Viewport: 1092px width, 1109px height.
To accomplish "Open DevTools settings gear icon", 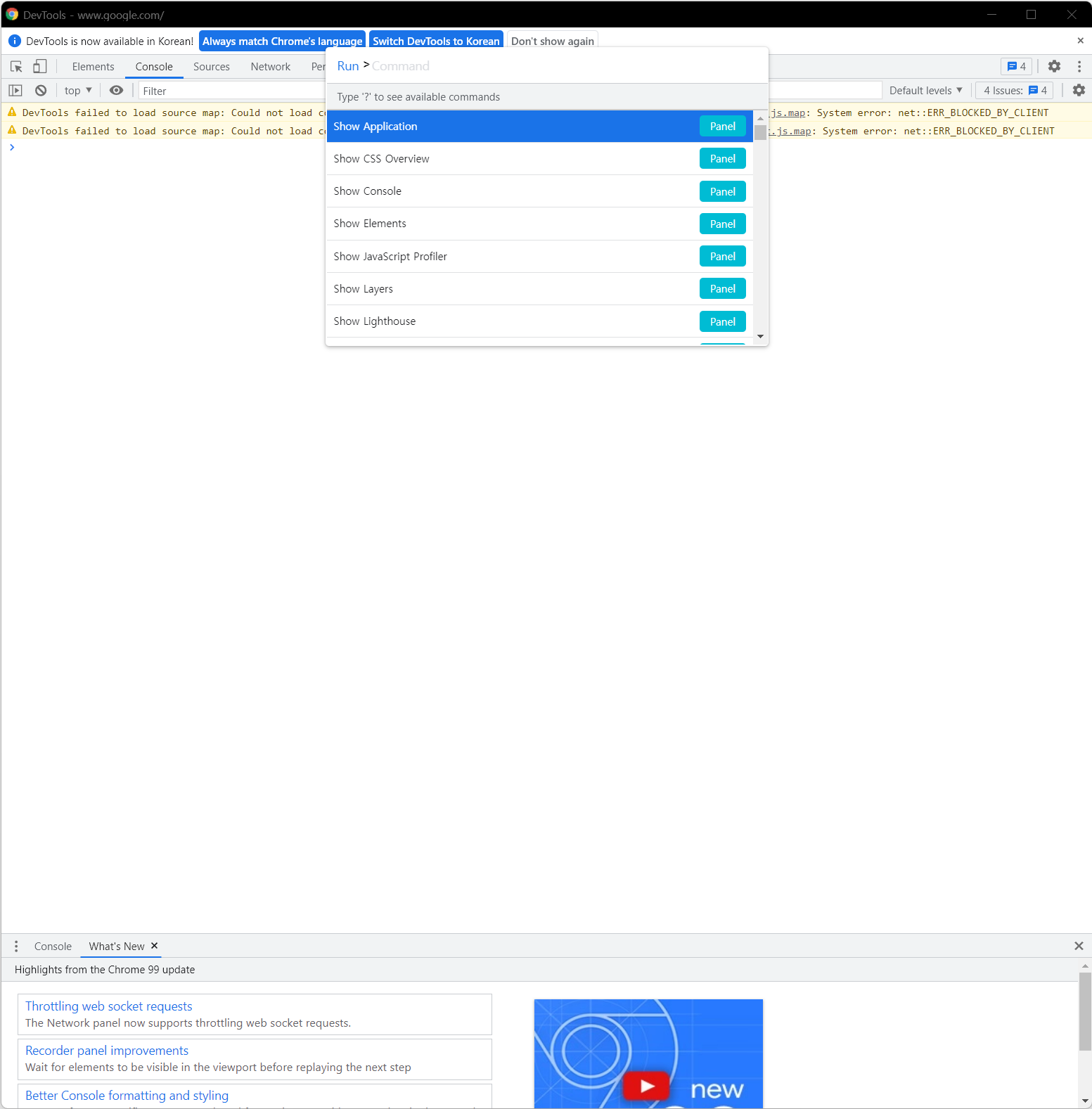I will [1054, 67].
